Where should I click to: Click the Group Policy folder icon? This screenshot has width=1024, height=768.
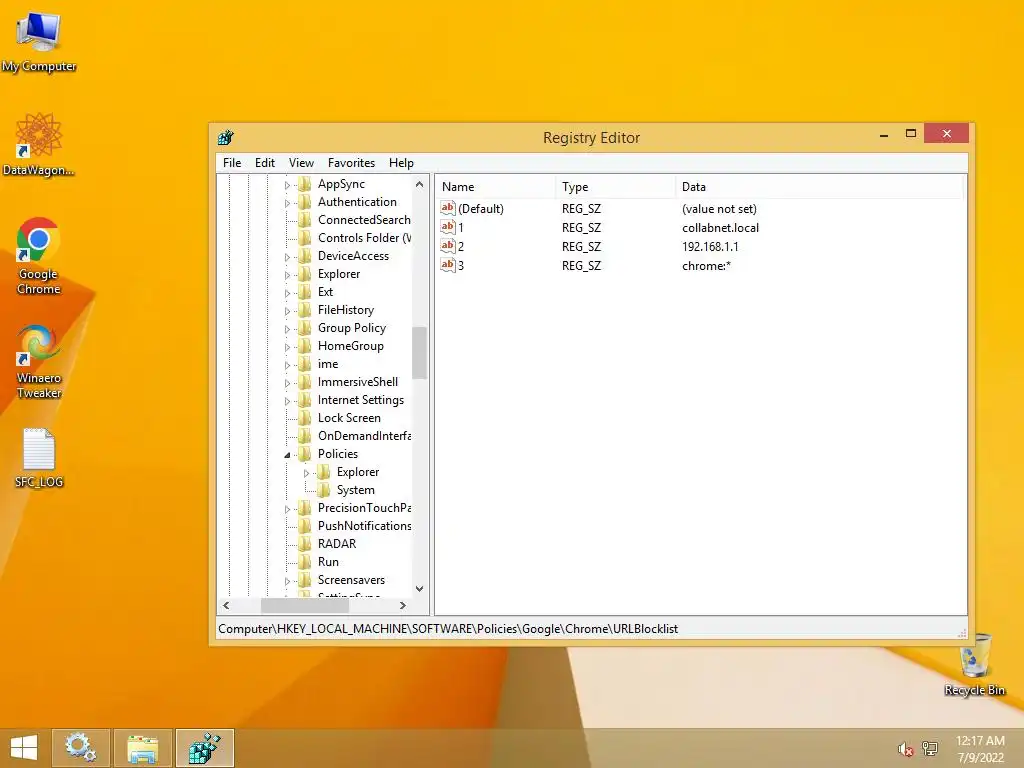[x=305, y=328]
